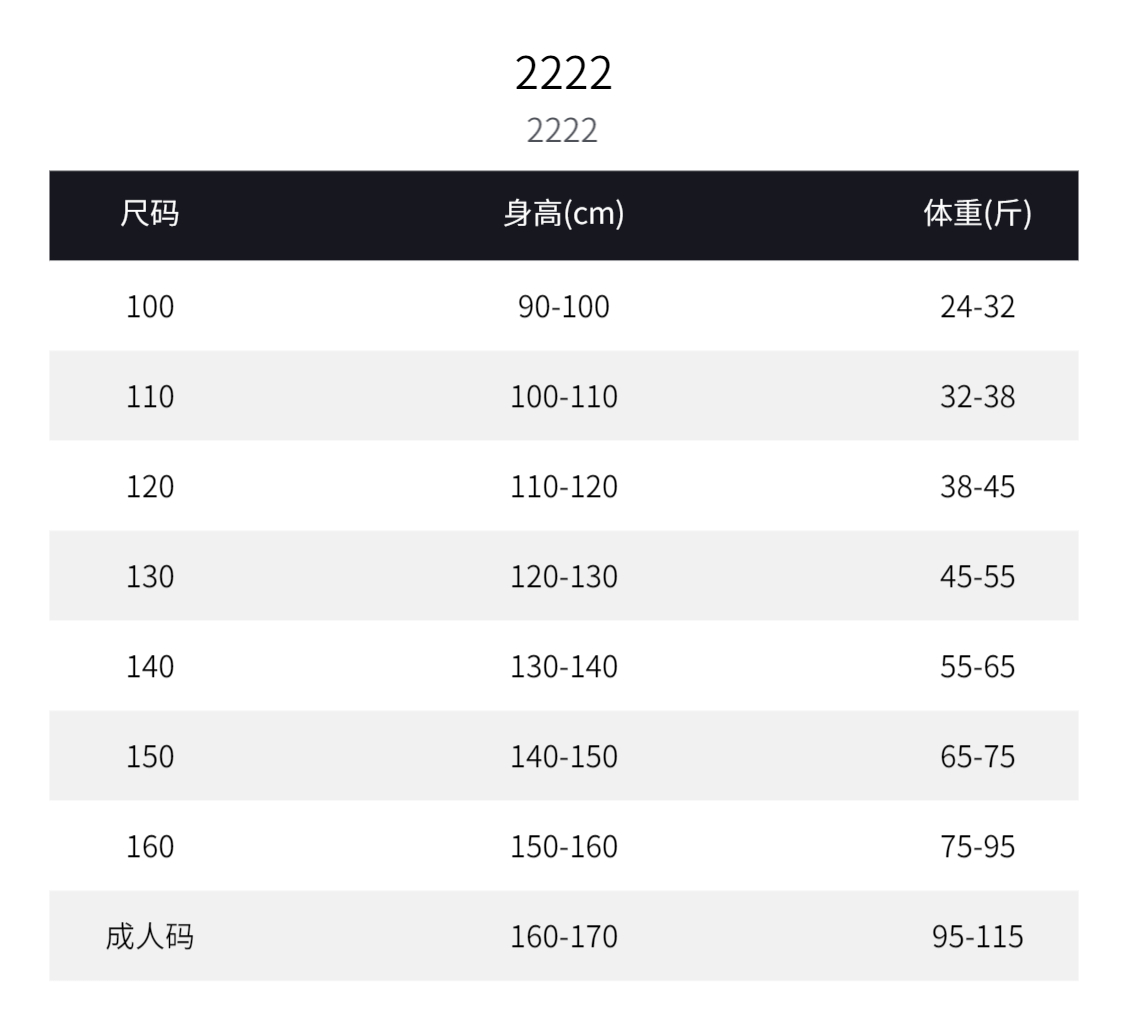Click the weight range 38-45
This screenshot has height=1027, width=1125.
[977, 487]
